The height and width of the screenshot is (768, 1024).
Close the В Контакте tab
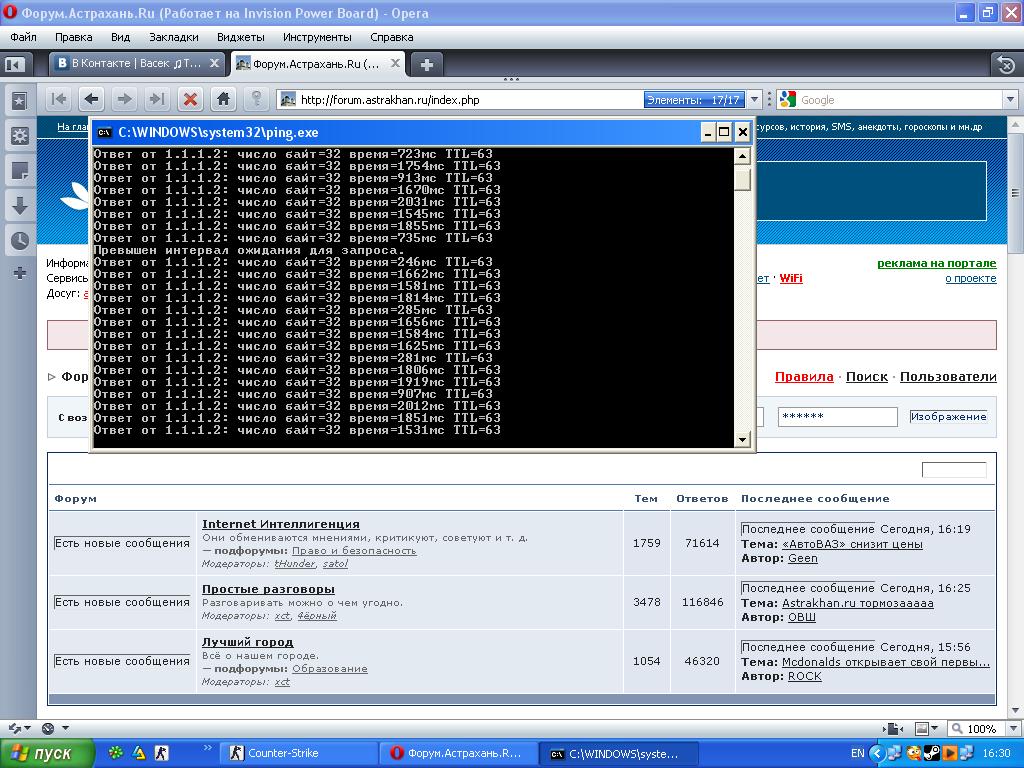tap(214, 63)
